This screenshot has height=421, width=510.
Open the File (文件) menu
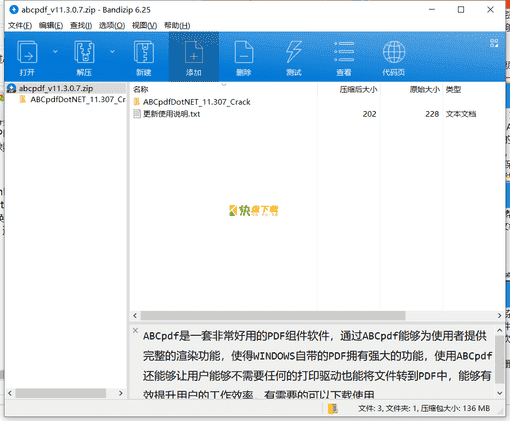point(20,25)
